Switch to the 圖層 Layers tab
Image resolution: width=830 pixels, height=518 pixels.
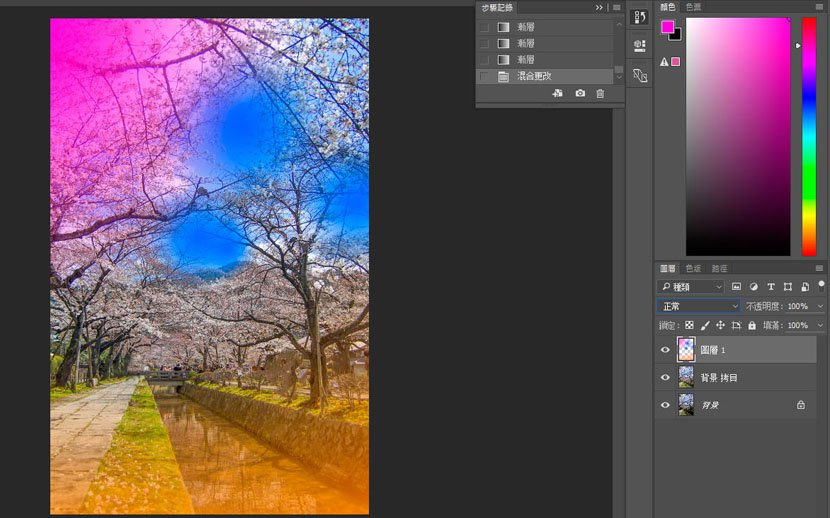tap(668, 269)
